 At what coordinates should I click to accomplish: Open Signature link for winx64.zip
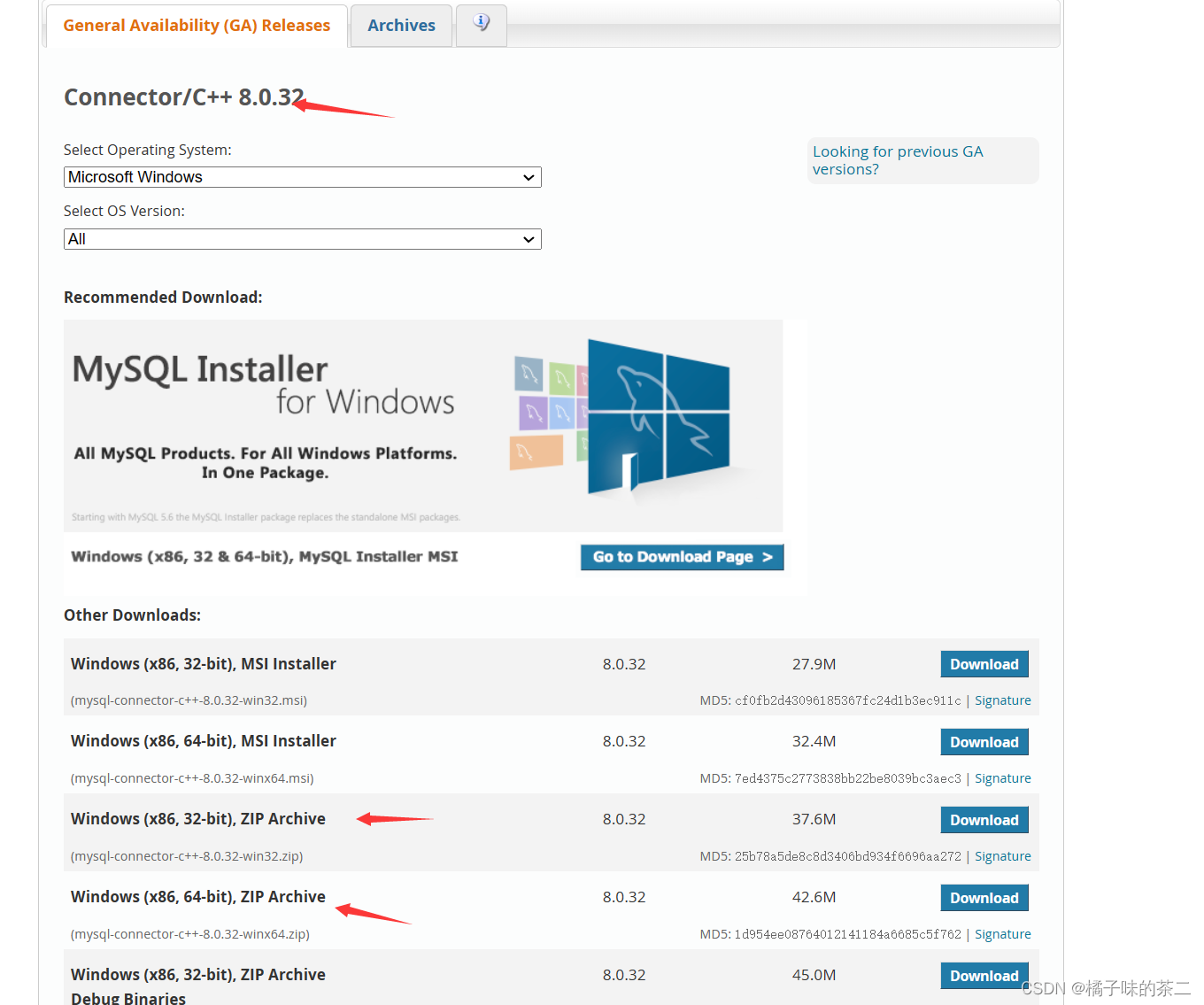pos(1003,934)
